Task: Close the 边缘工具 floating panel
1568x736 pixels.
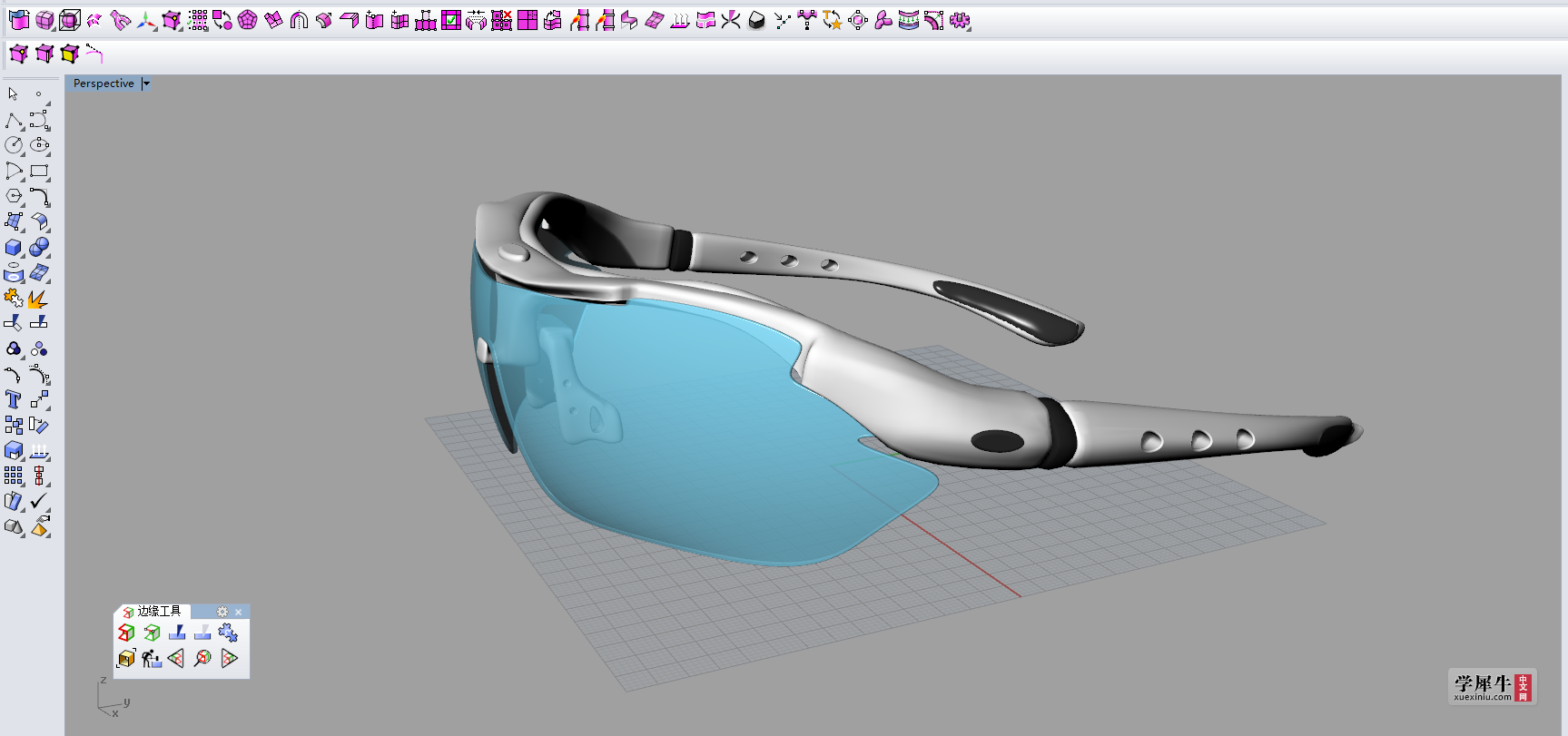Action: (x=239, y=612)
